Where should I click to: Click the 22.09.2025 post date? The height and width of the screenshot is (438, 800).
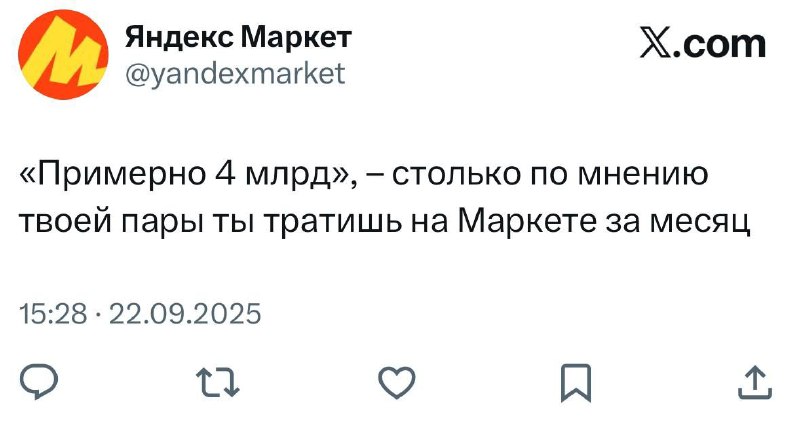[x=185, y=315]
